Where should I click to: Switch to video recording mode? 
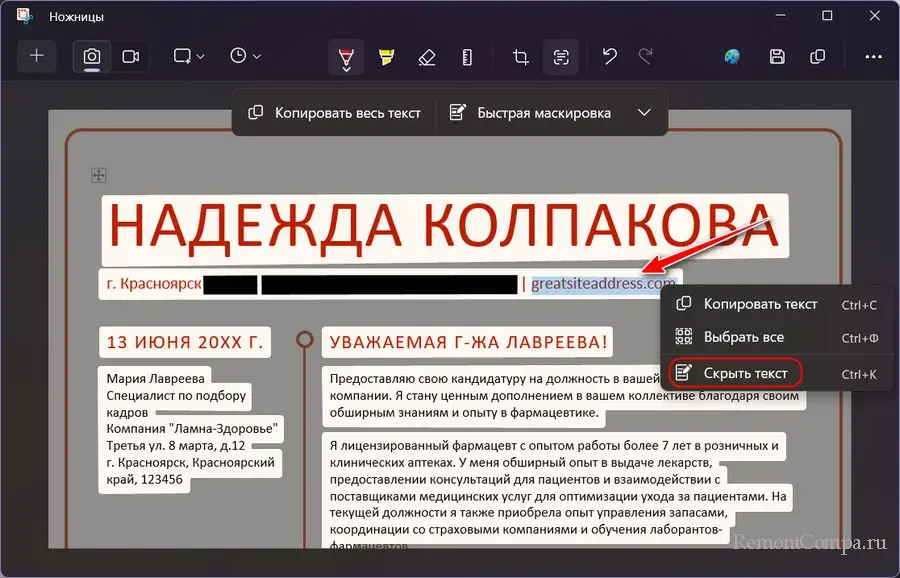click(130, 56)
